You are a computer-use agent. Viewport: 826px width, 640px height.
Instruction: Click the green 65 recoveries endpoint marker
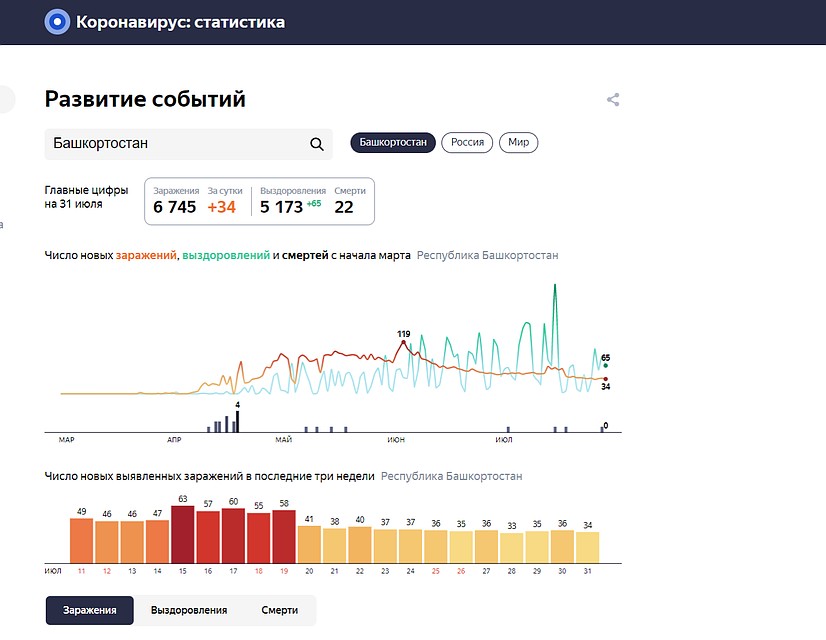tap(606, 366)
